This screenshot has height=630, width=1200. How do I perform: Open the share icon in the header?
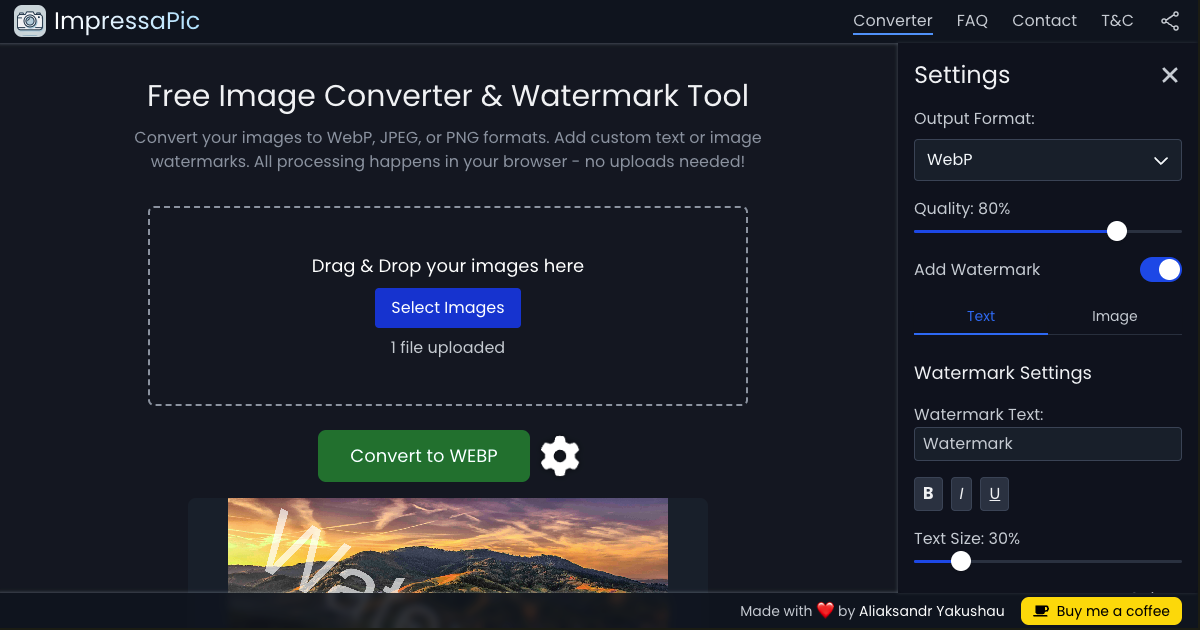[x=1170, y=20]
